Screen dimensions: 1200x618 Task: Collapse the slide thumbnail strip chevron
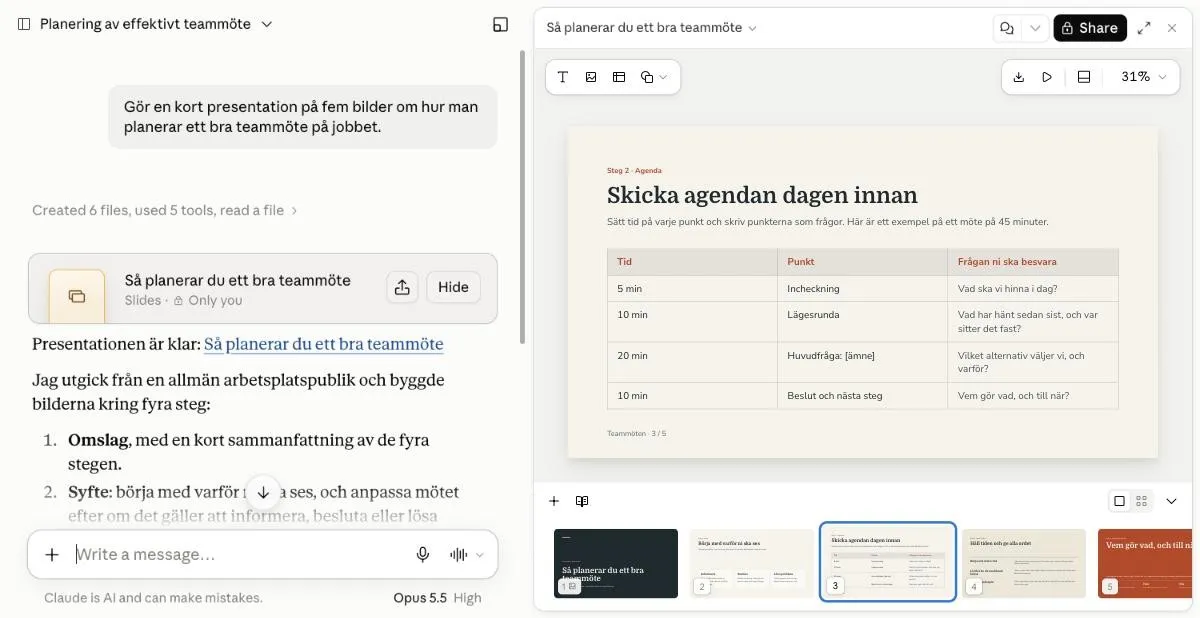(x=1172, y=501)
